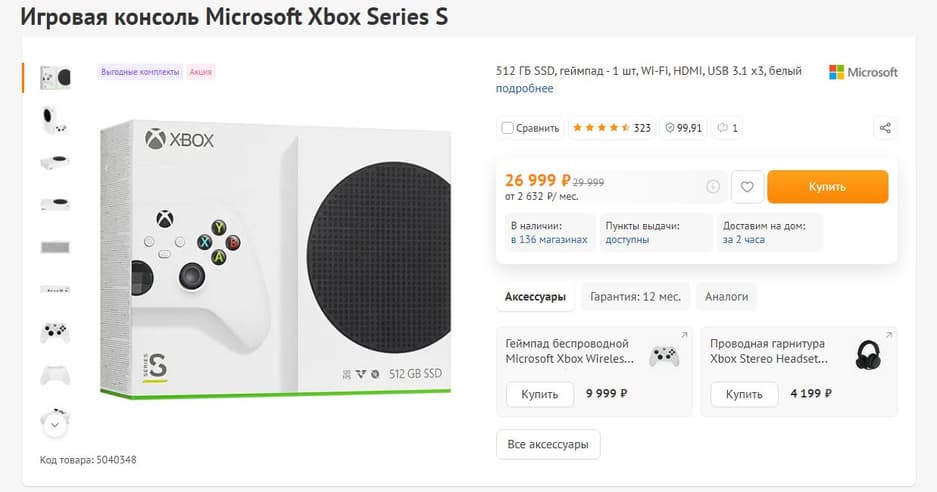The width and height of the screenshot is (937, 492).
Task: Buy the wireless gamepad for 9 999 ₽
Action: [539, 394]
